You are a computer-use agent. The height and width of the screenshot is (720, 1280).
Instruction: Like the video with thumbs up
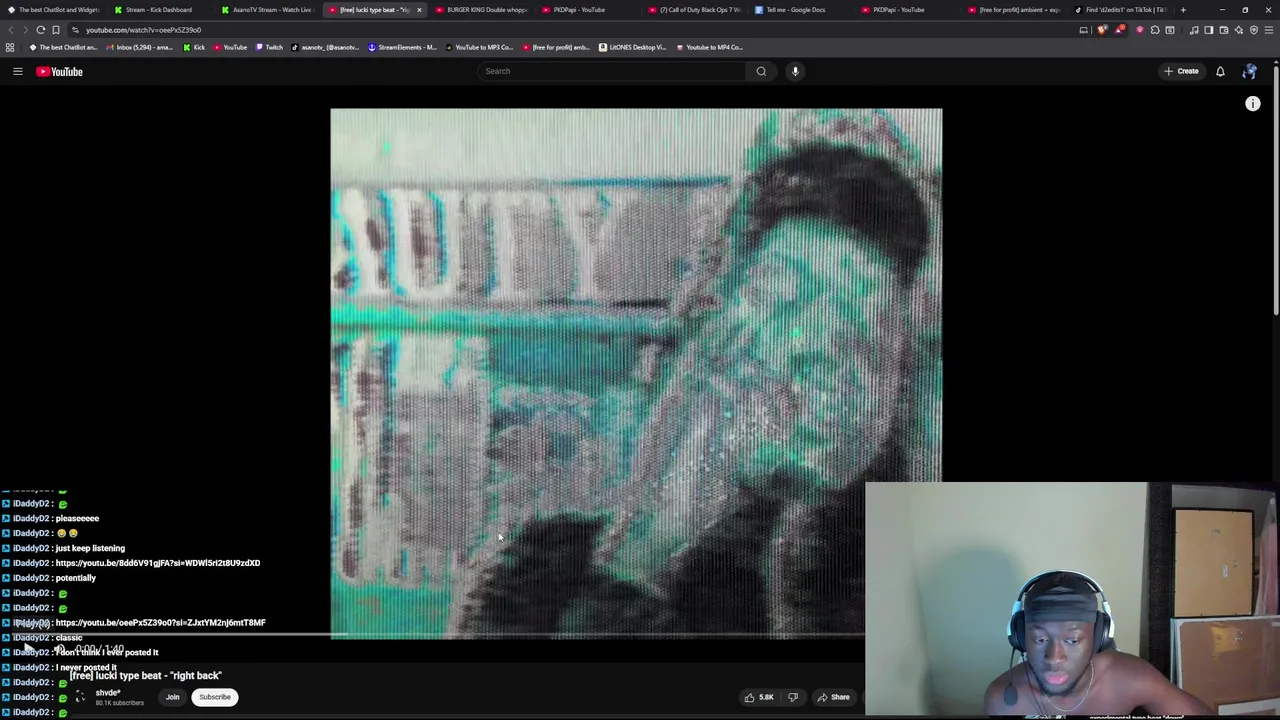(x=749, y=697)
